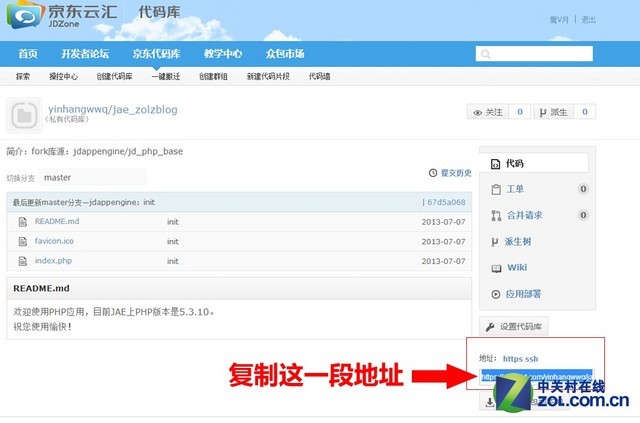Open 操控中心 in the sub-navigation
This screenshot has width=640, height=423.
pos(63,76)
